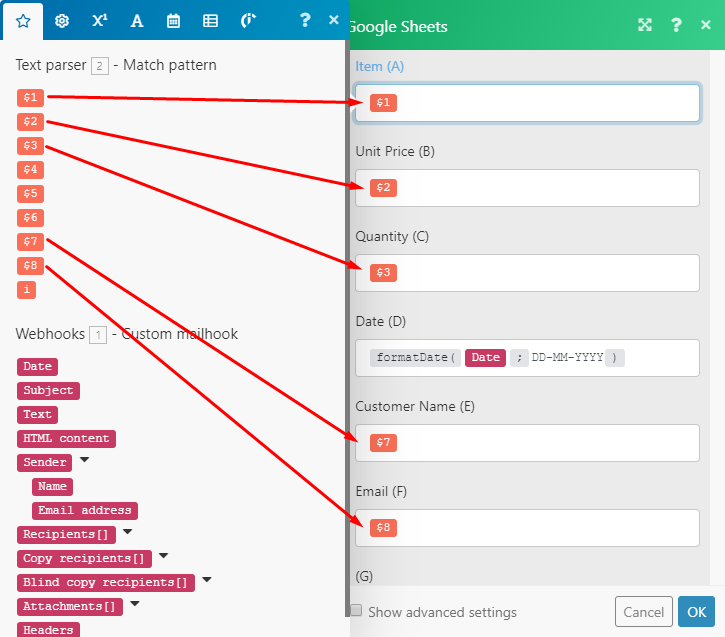725x637 pixels.
Task: Pick the Text item under Webhooks
Action: (37, 415)
